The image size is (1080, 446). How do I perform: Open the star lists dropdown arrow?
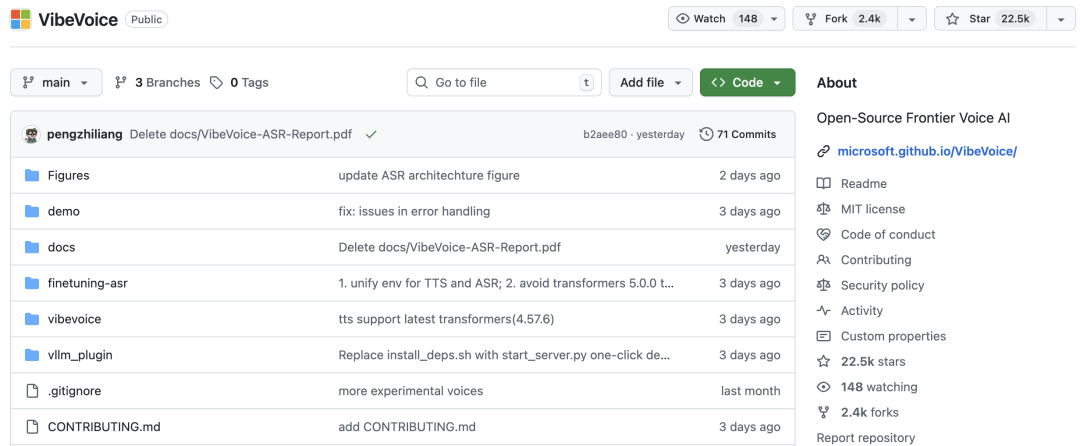1059,19
